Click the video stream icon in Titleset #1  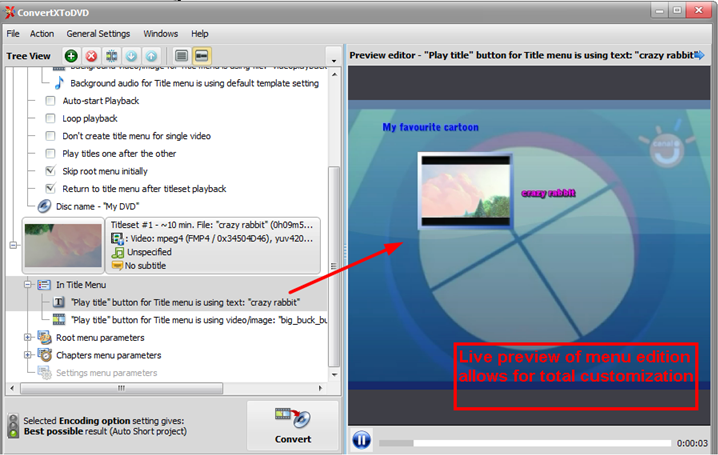click(117, 238)
